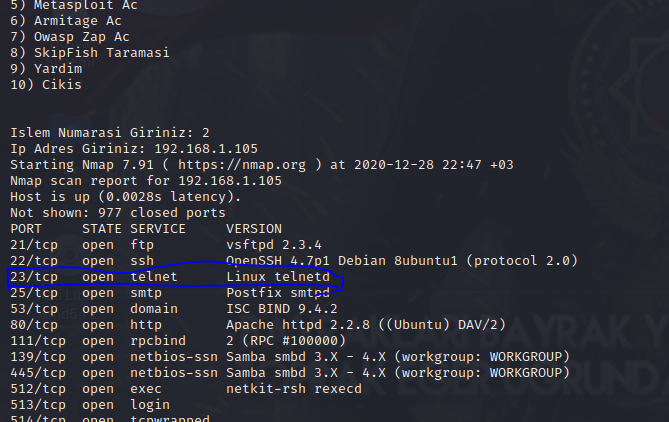Click the Postfix smtpd entry
The height and width of the screenshot is (422, 669).
point(278,293)
